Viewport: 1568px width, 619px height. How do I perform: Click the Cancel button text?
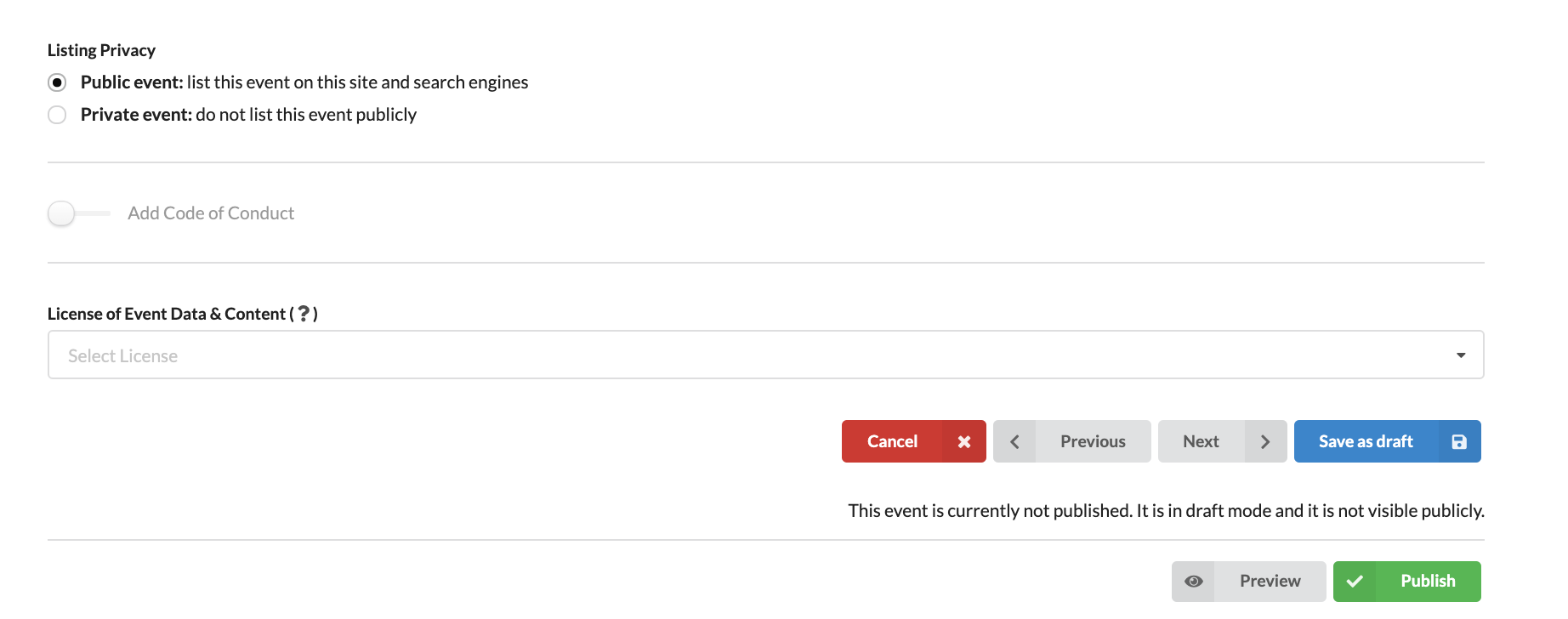[892, 441]
